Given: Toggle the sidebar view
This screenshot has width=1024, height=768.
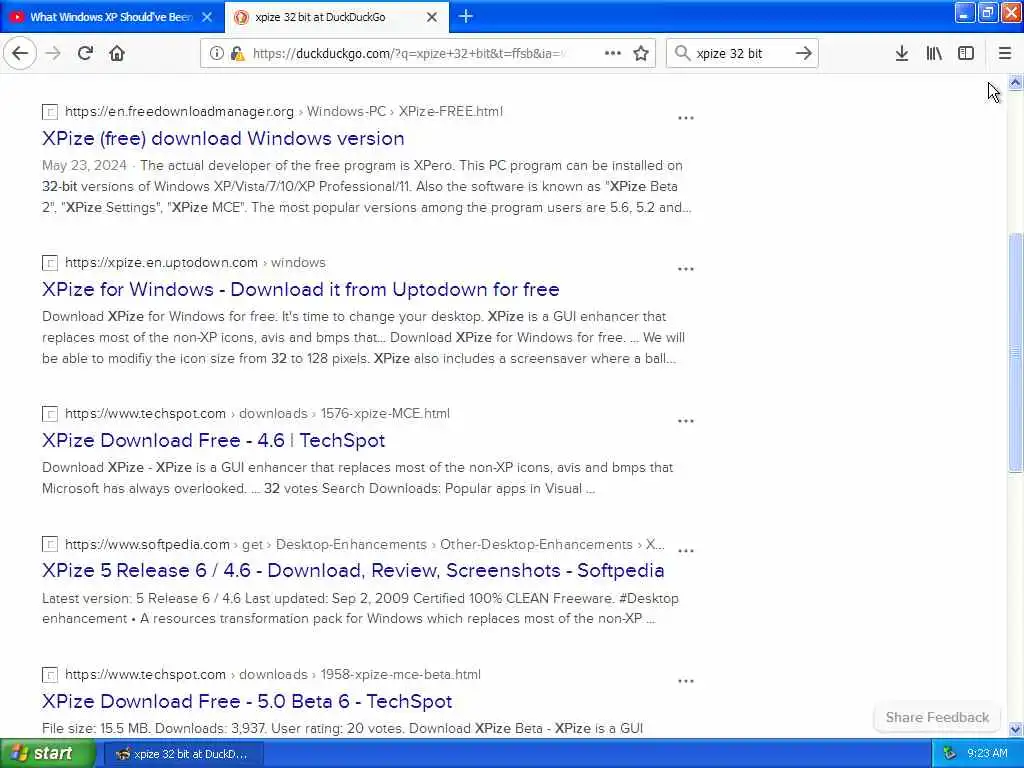Looking at the screenshot, I should (966, 53).
